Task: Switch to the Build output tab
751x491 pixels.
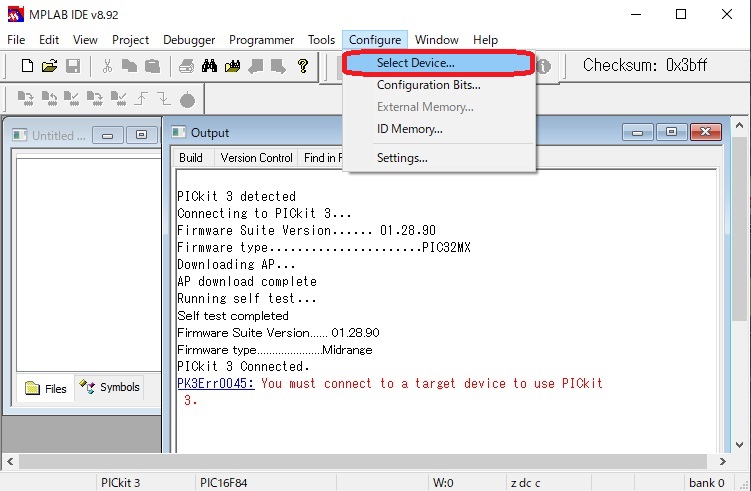Action: click(191, 158)
